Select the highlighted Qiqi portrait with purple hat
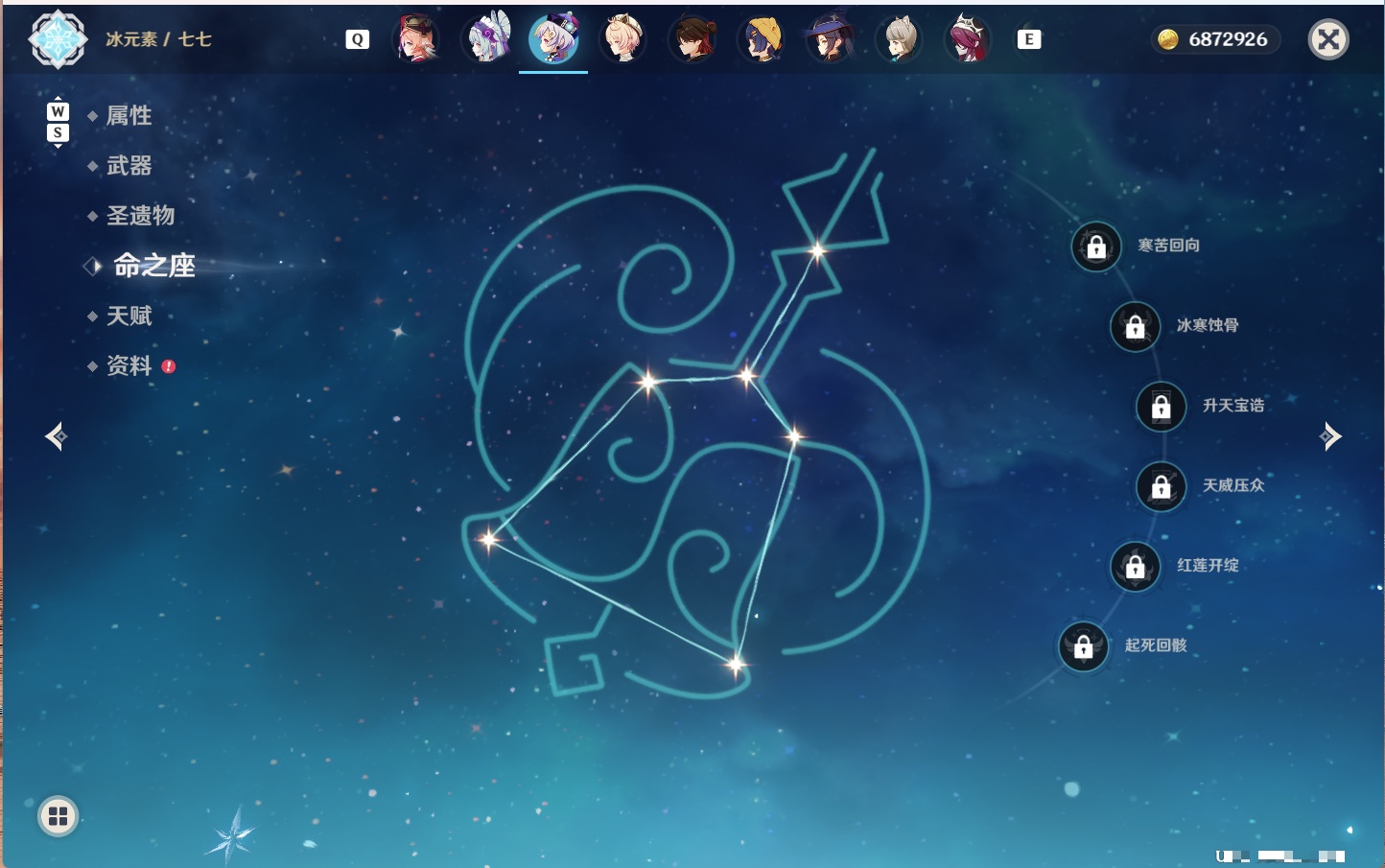 pyautogui.click(x=553, y=39)
